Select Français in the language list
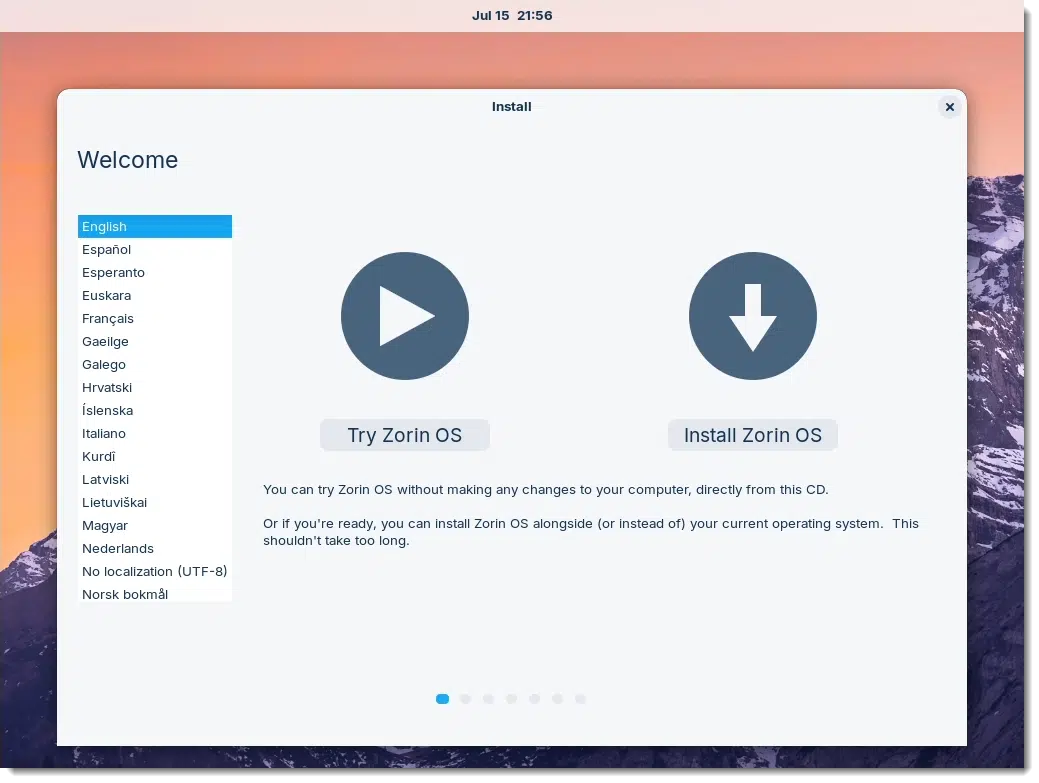1039x783 pixels. point(155,319)
